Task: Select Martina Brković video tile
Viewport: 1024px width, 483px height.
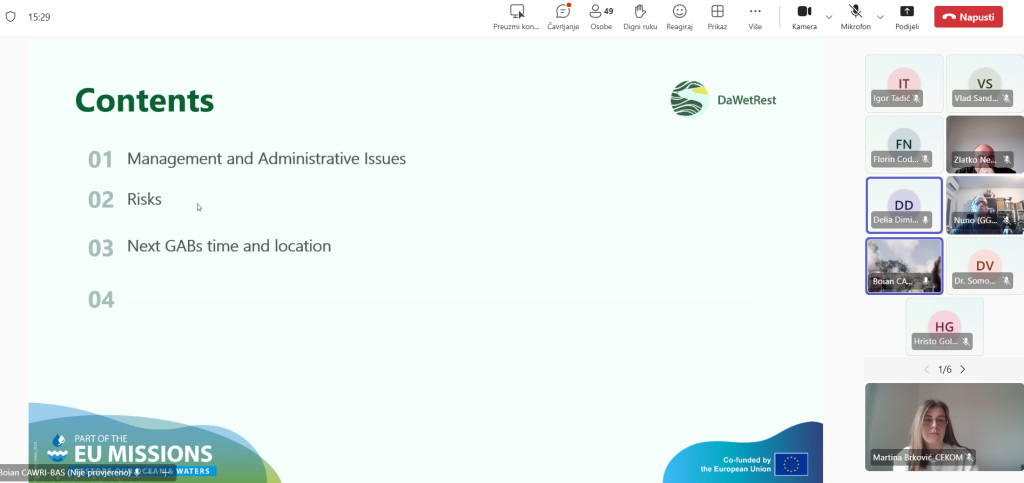Action: [x=930, y=426]
